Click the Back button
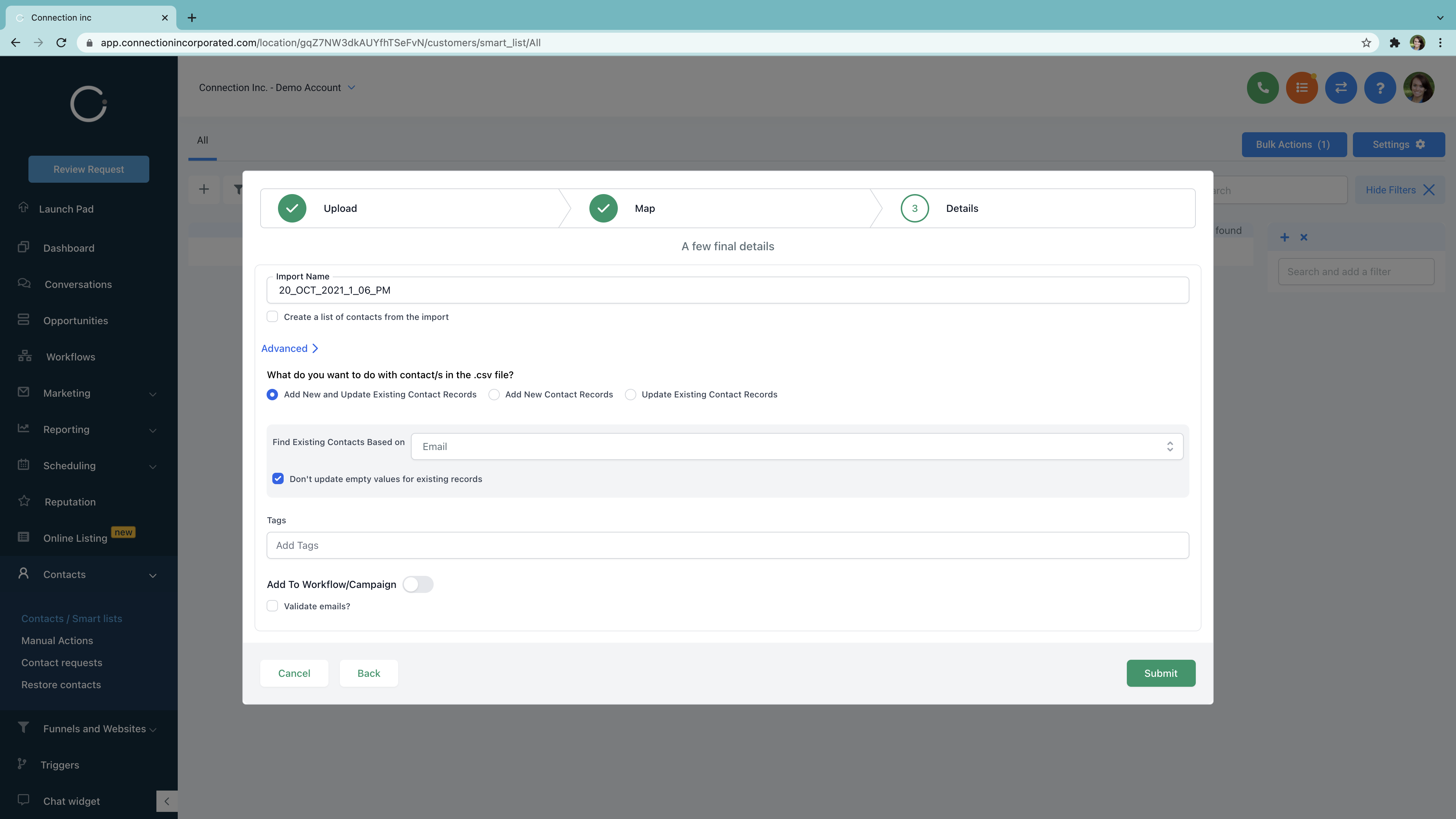Screen dimensions: 1456x819 (x=369, y=673)
